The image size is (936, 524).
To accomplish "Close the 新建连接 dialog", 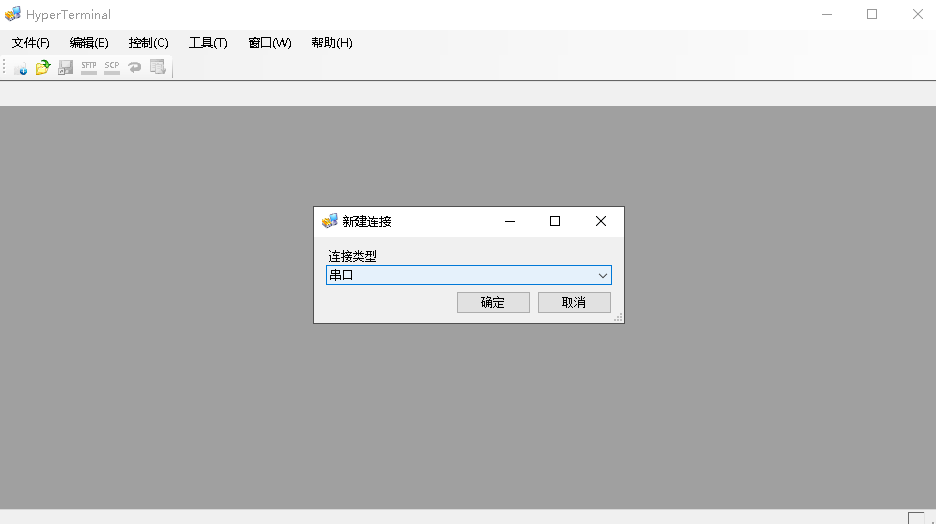I will click(601, 221).
